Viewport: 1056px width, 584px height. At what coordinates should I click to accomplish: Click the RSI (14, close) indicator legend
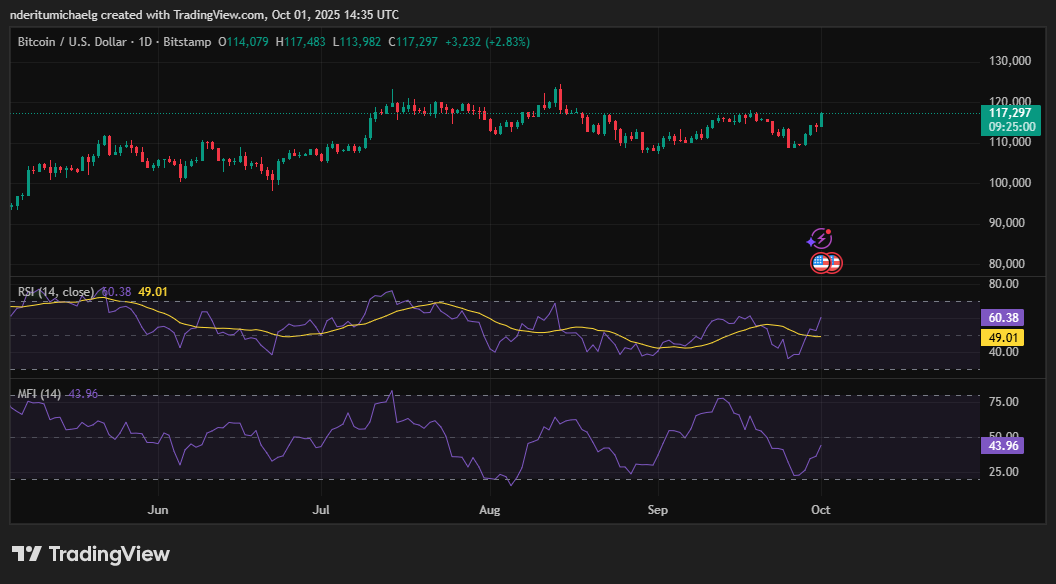tap(56, 292)
